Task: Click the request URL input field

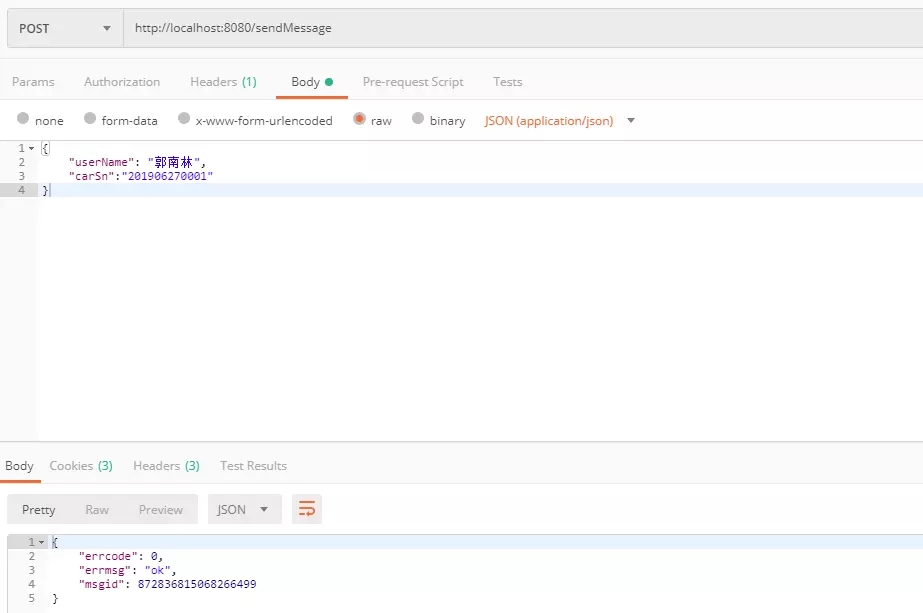Action: pyautogui.click(x=523, y=28)
